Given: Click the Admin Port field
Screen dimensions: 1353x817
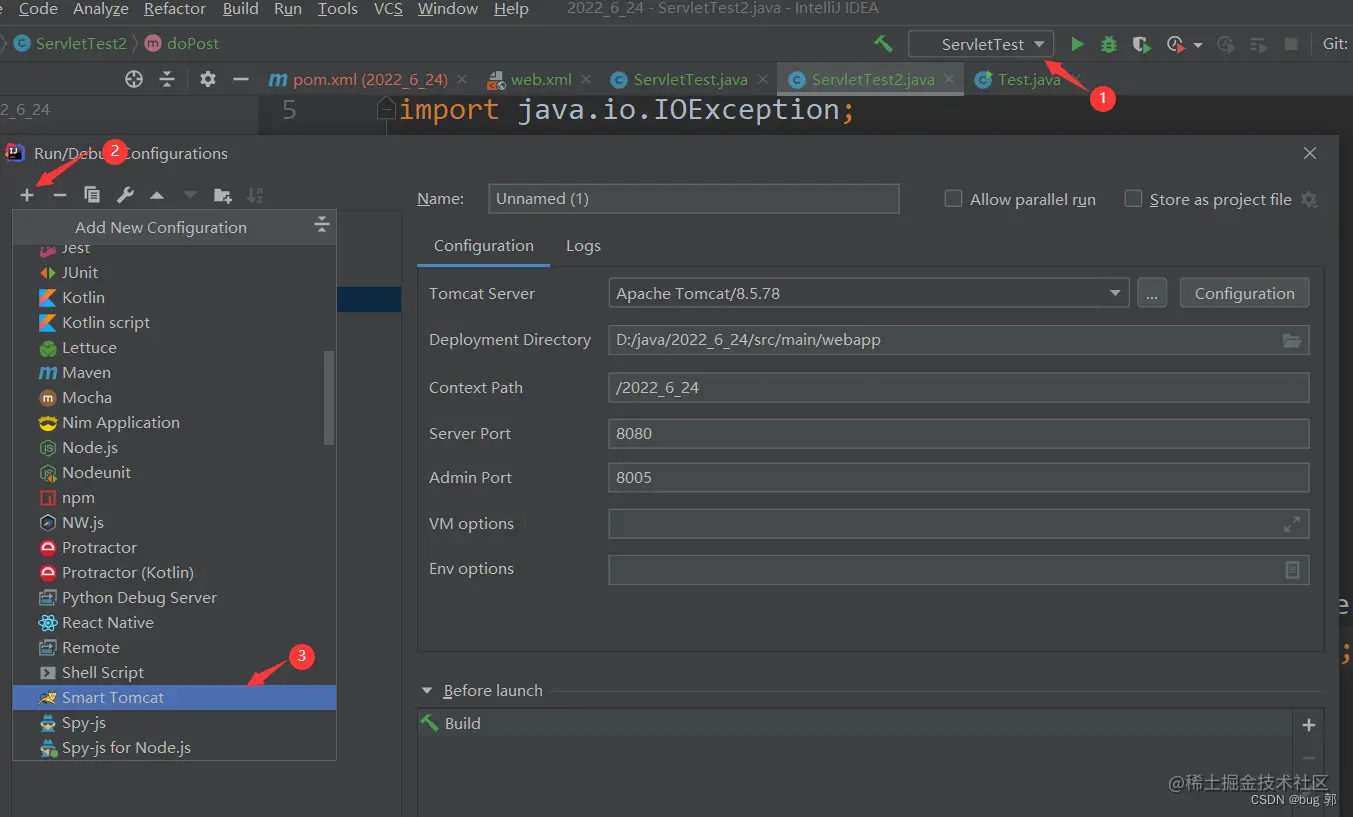Looking at the screenshot, I should pos(958,477).
